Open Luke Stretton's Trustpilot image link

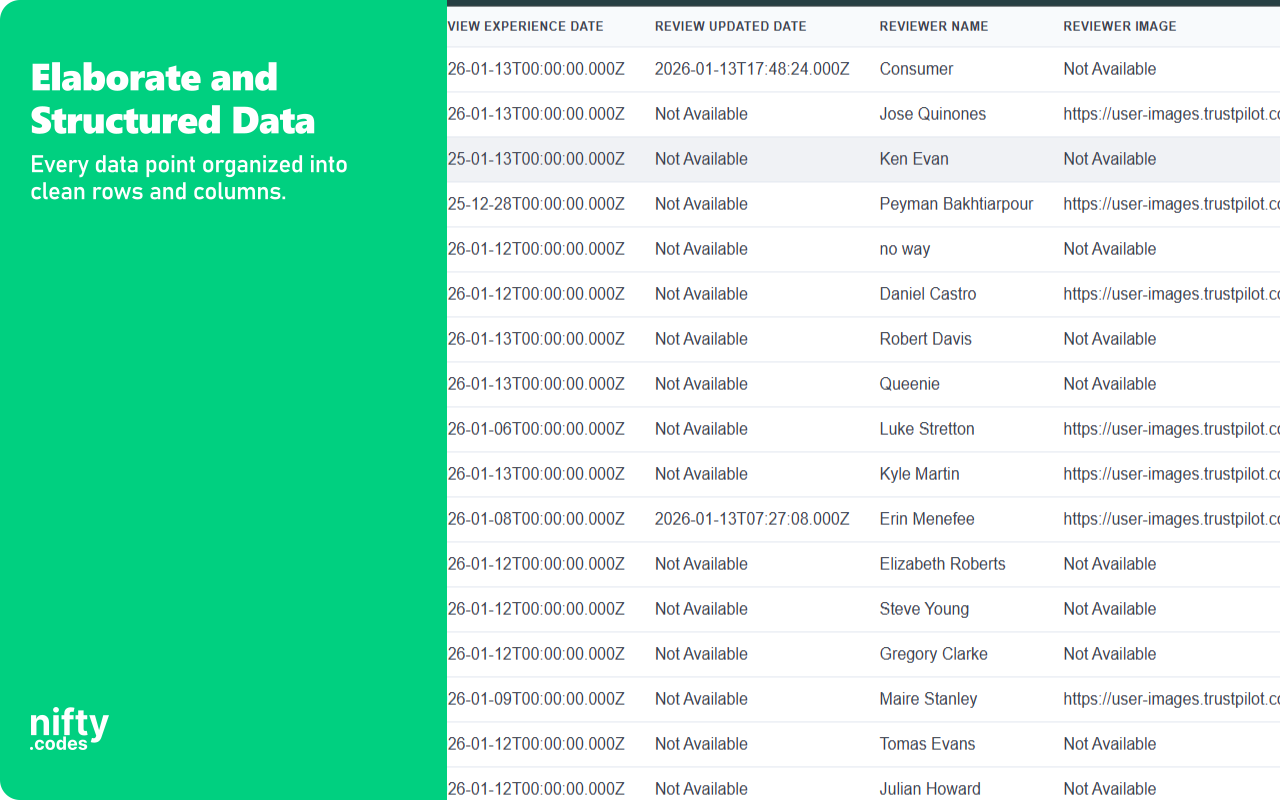click(1169, 429)
